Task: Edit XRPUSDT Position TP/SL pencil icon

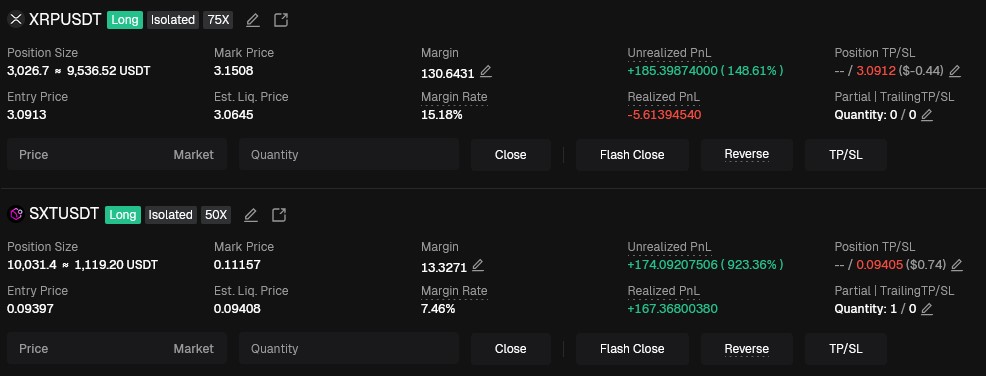Action: coord(955,71)
